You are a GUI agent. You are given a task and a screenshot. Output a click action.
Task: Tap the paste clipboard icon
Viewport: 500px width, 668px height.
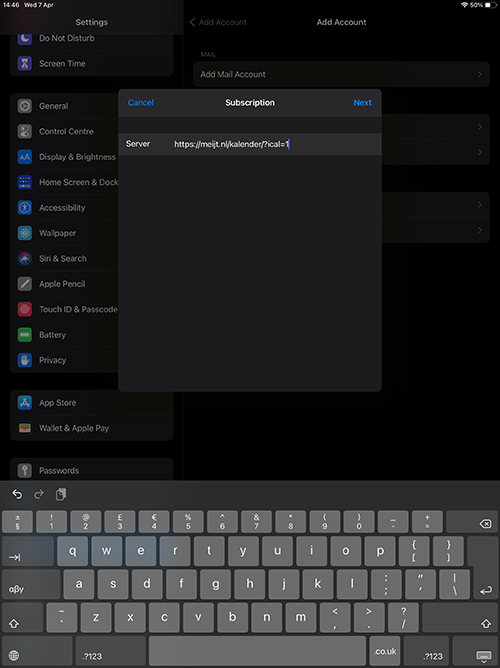click(x=61, y=494)
